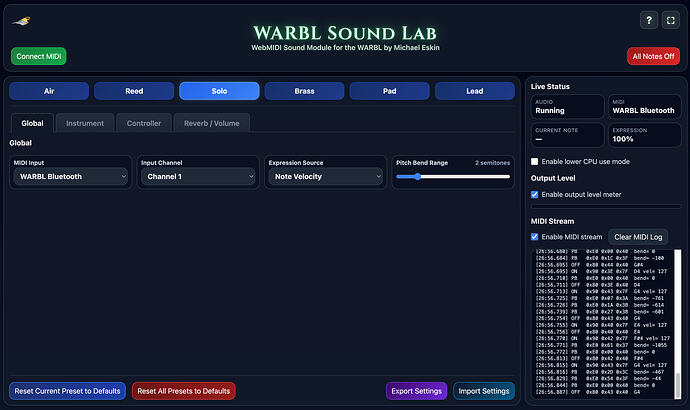Click log row ending 'G#4'

[x=589, y=265]
